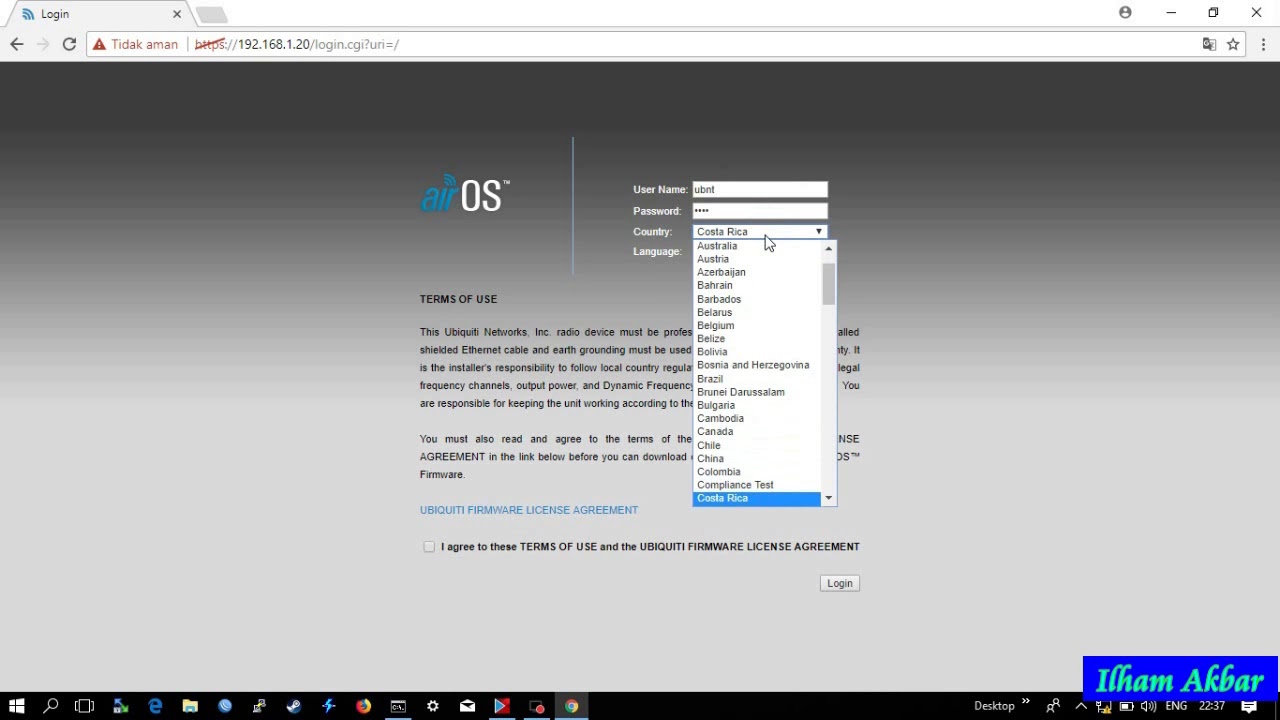The width and height of the screenshot is (1280, 720).
Task: Switch to the screen recorder taskbar icon
Action: (x=537, y=706)
